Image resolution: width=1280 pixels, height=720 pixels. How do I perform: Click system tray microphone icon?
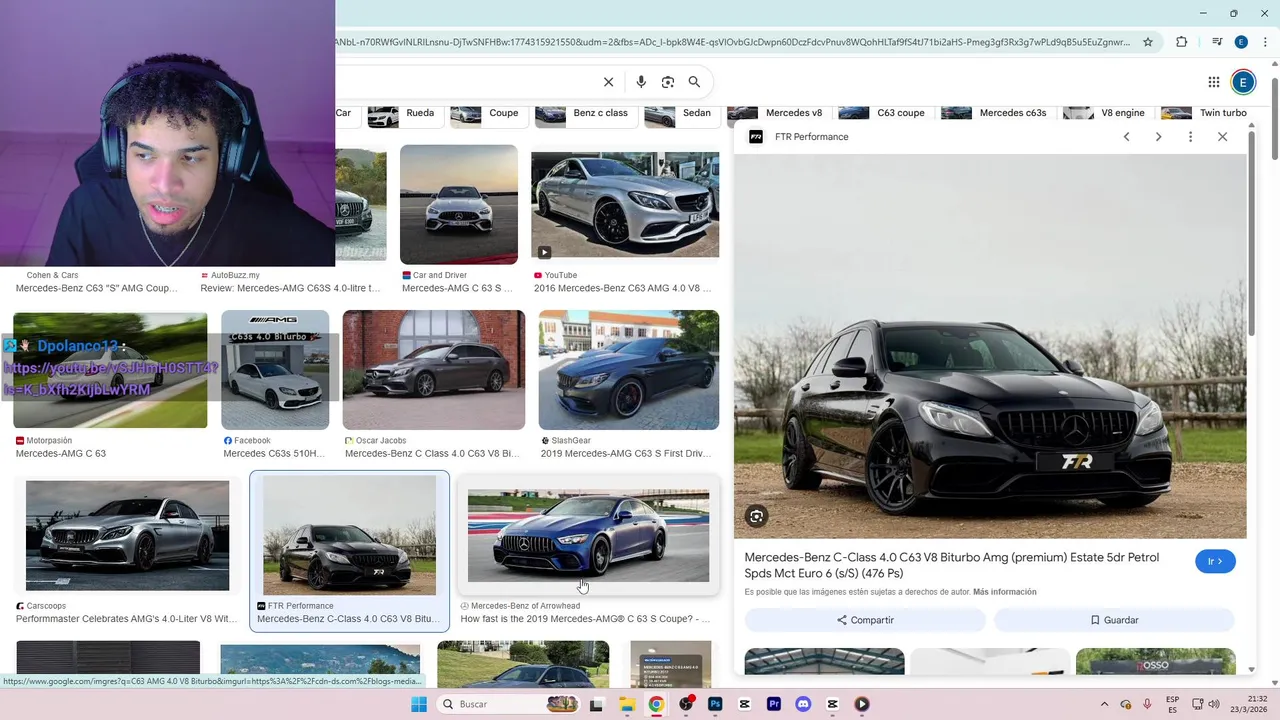(x=1147, y=704)
